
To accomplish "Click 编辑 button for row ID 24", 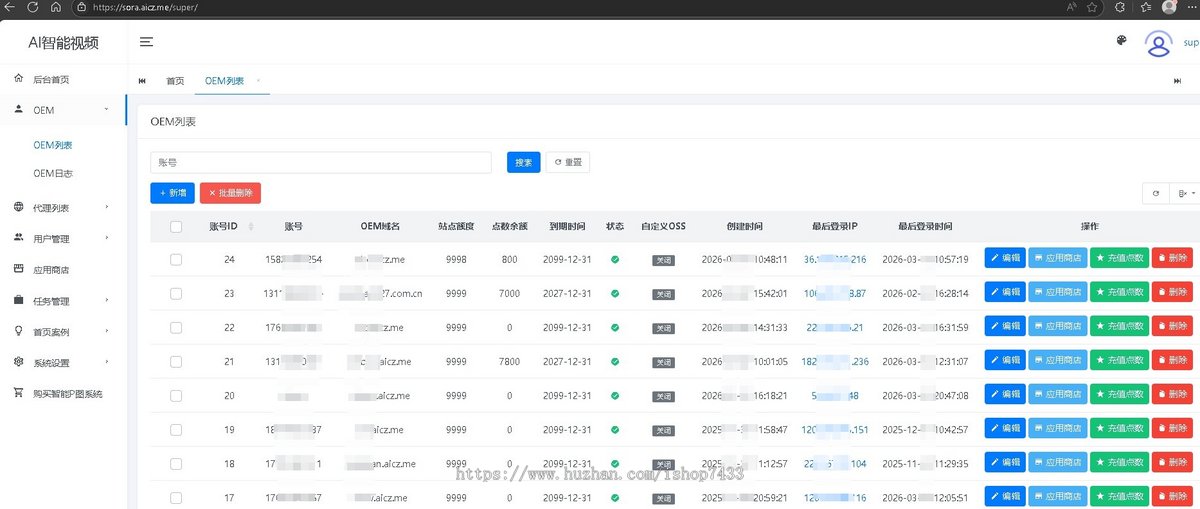I will (x=1005, y=260).
